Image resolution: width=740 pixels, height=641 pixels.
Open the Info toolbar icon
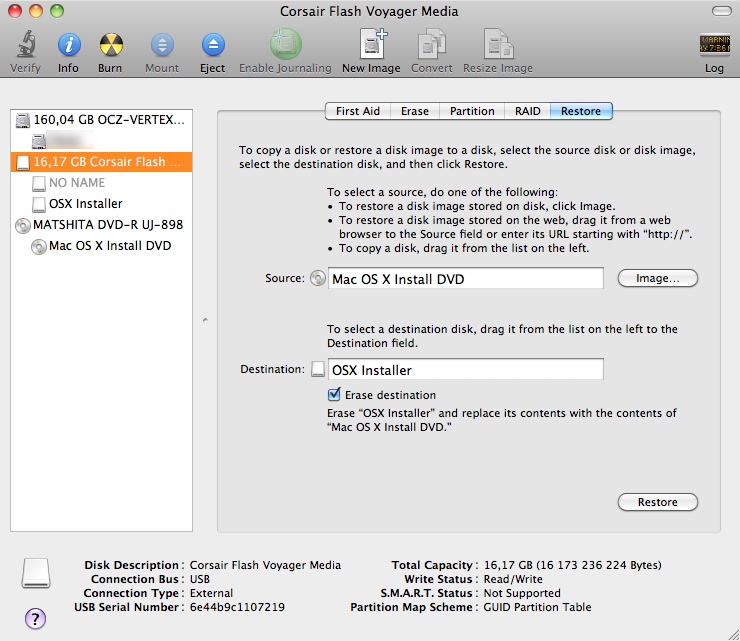(69, 45)
